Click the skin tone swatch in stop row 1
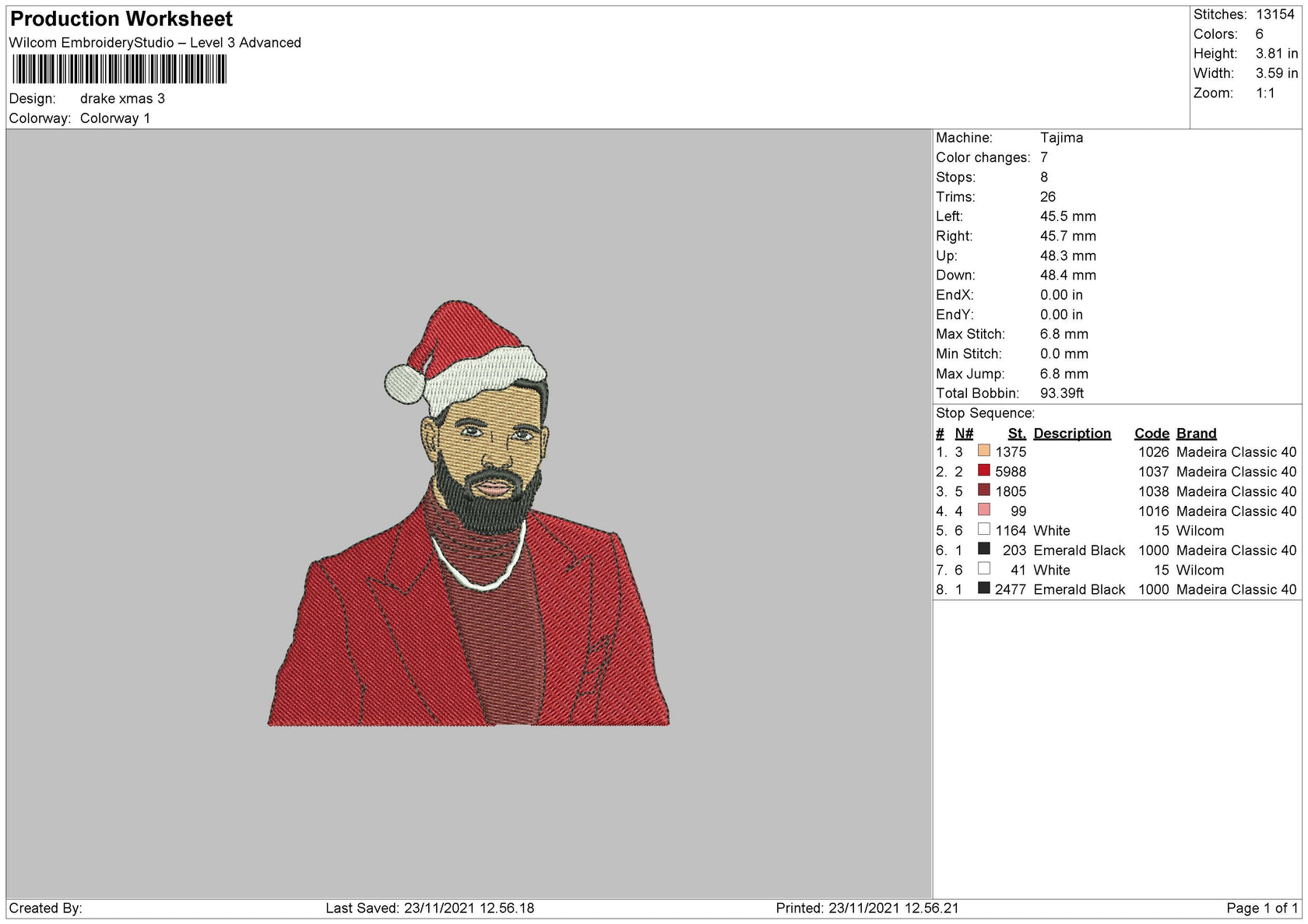Screen dimensions: 1308x924 [985, 451]
